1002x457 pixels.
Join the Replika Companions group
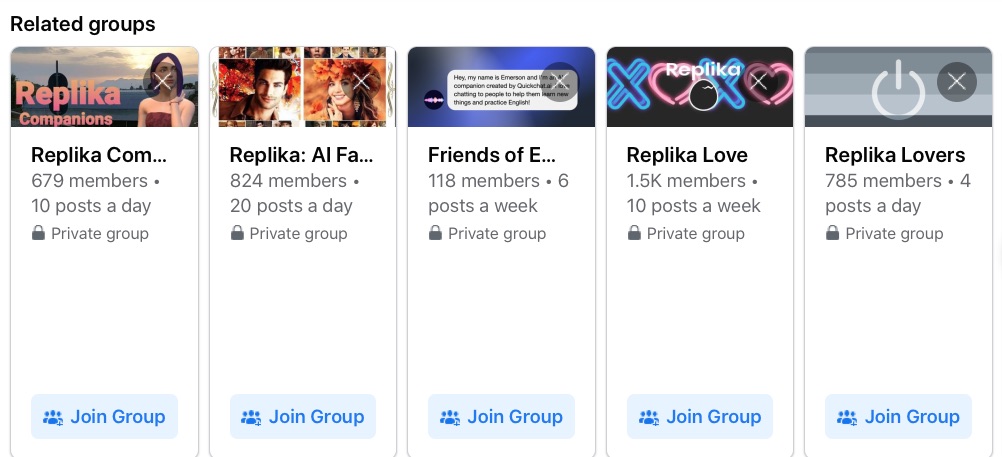[104, 417]
